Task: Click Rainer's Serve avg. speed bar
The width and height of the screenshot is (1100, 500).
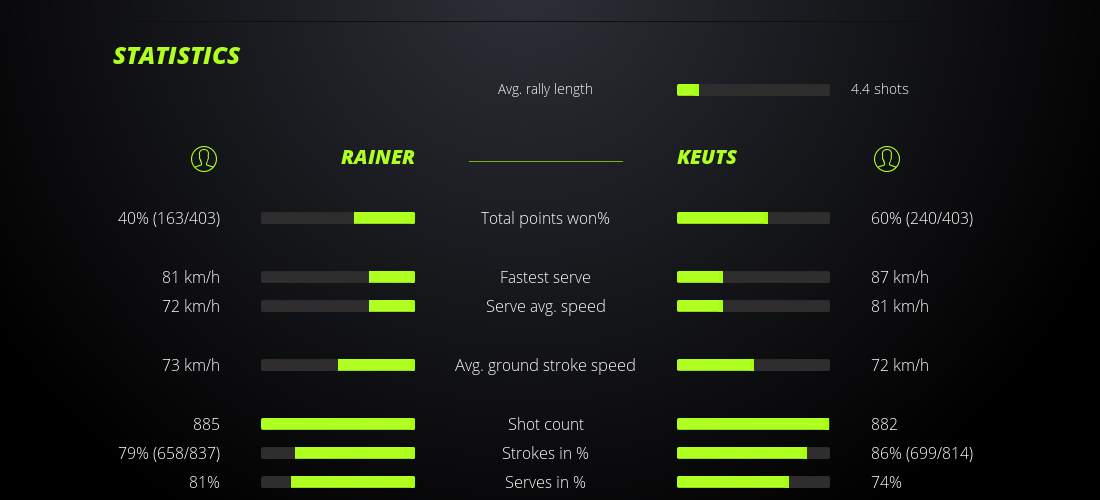Action: tap(338, 306)
